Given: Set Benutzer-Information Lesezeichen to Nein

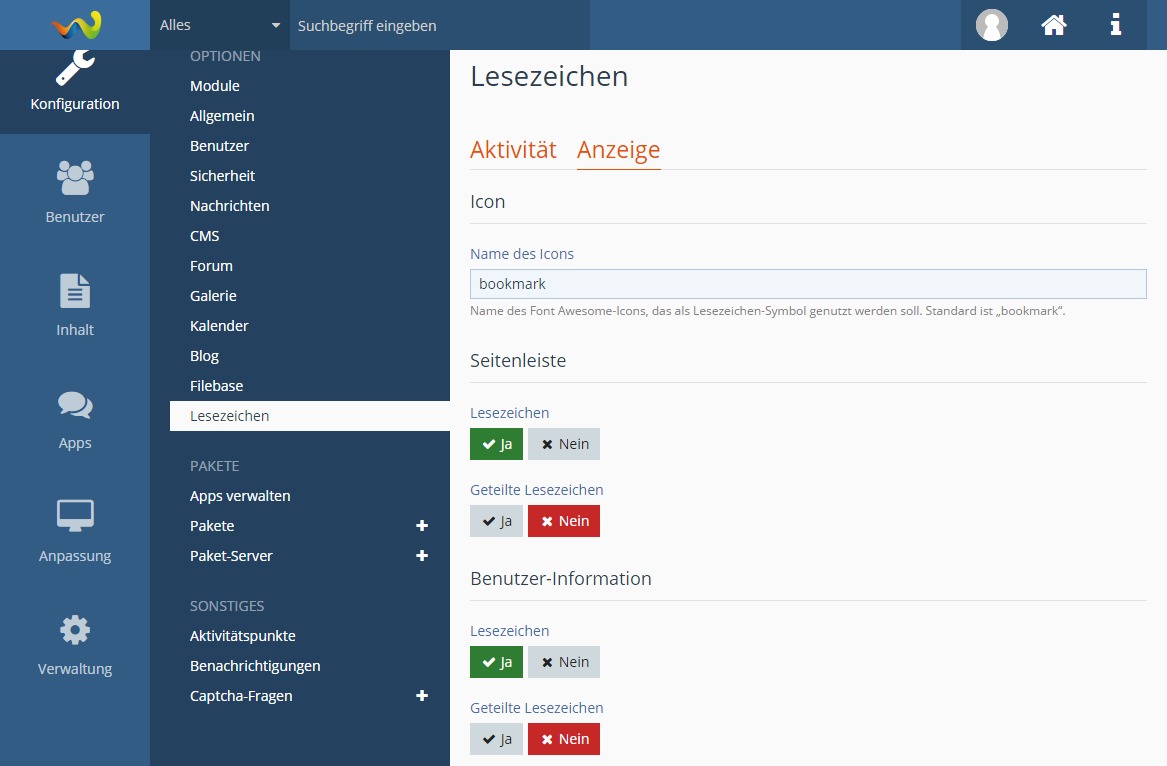Looking at the screenshot, I should coord(564,662).
